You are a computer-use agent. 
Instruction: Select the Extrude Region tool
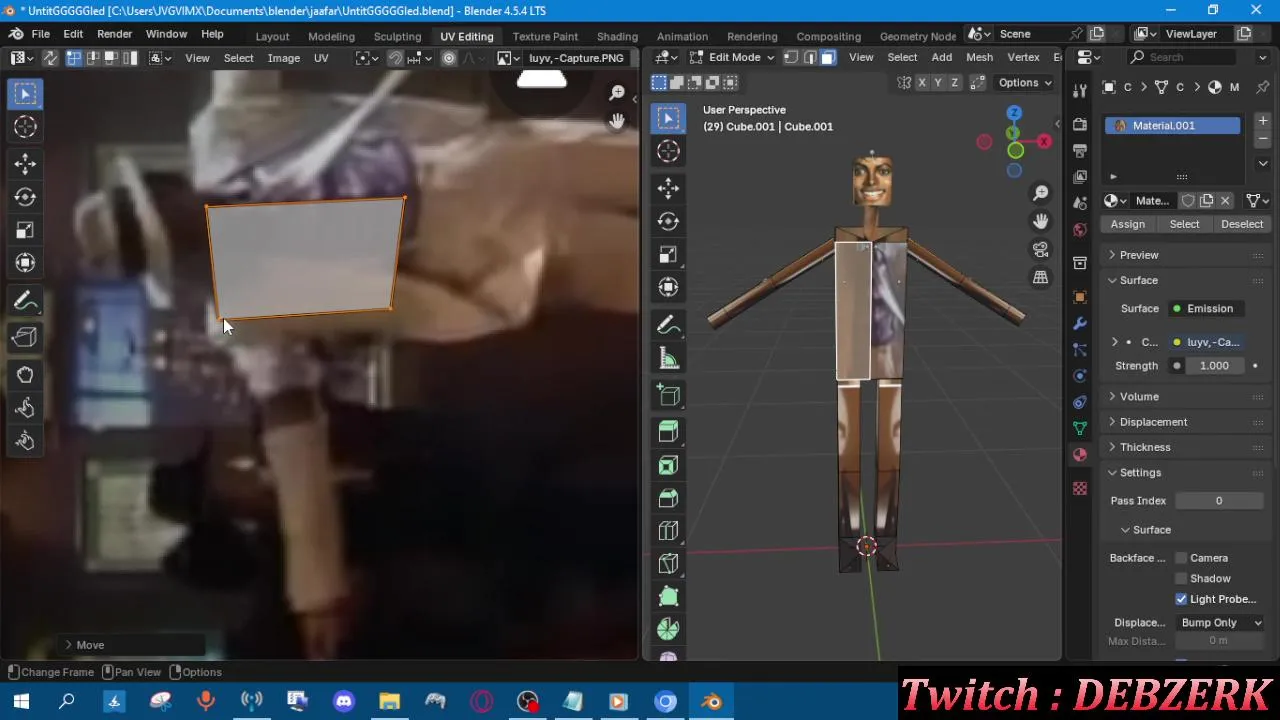click(x=668, y=432)
